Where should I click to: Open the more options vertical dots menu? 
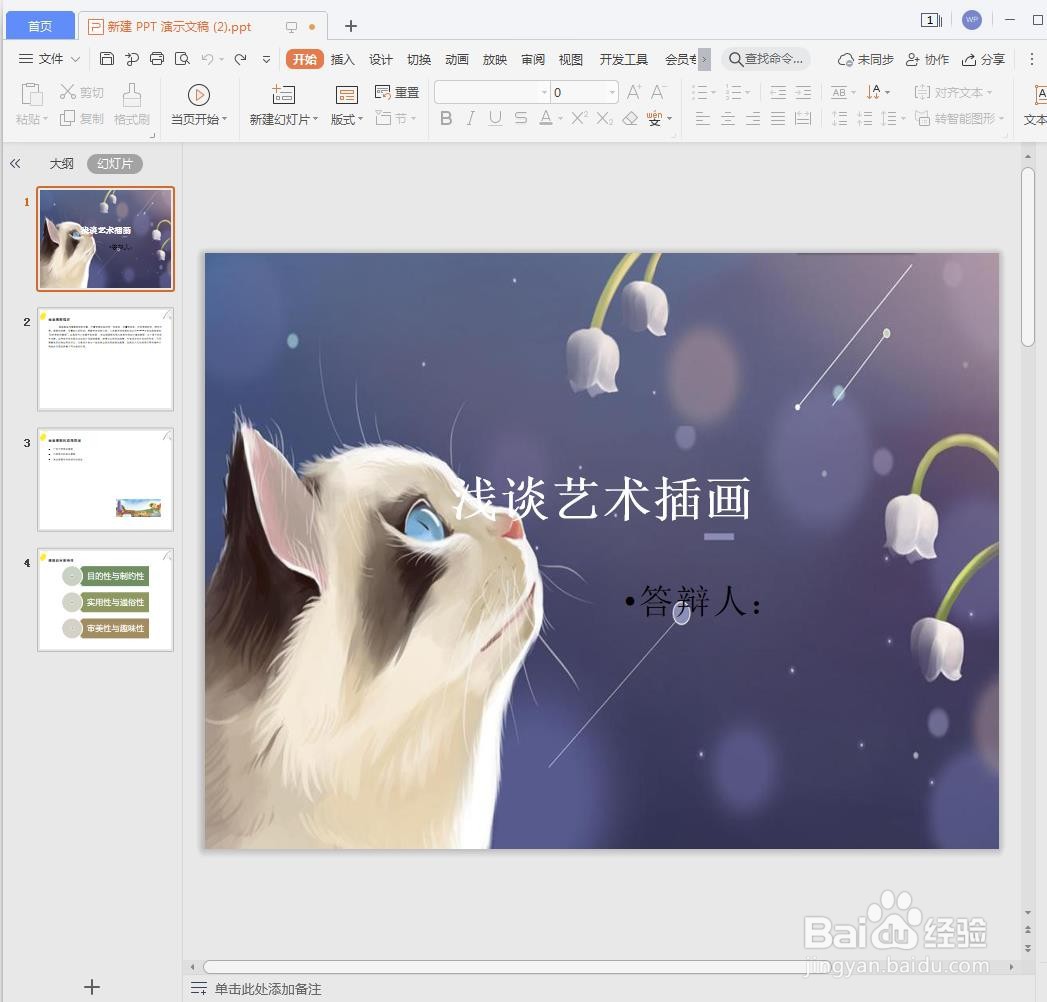coord(1031,59)
